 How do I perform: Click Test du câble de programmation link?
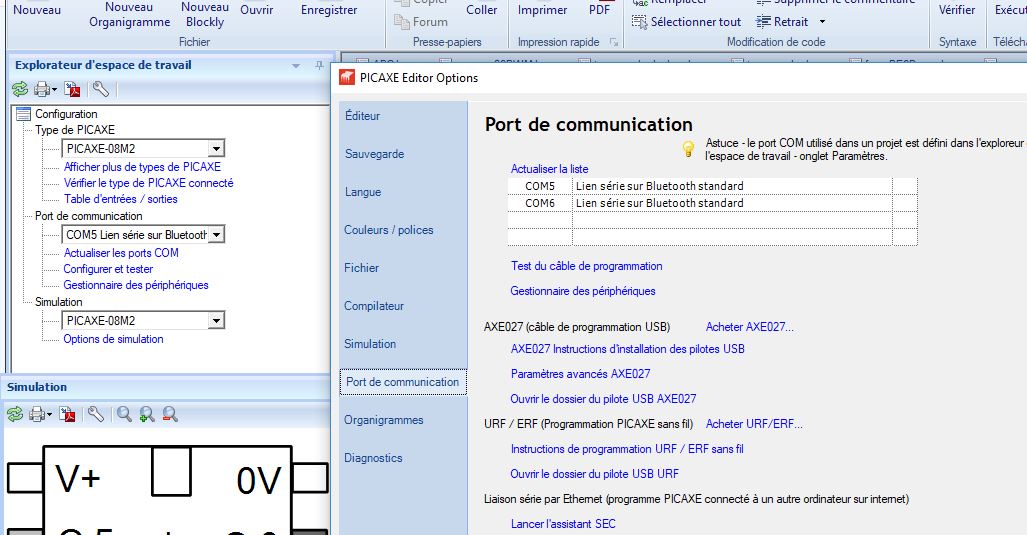[586, 266]
